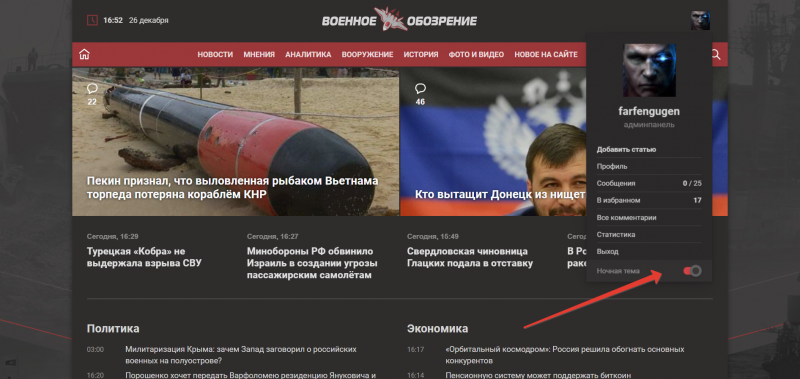
Task: Toggle the Ночная тема switch off
Action: [x=692, y=271]
